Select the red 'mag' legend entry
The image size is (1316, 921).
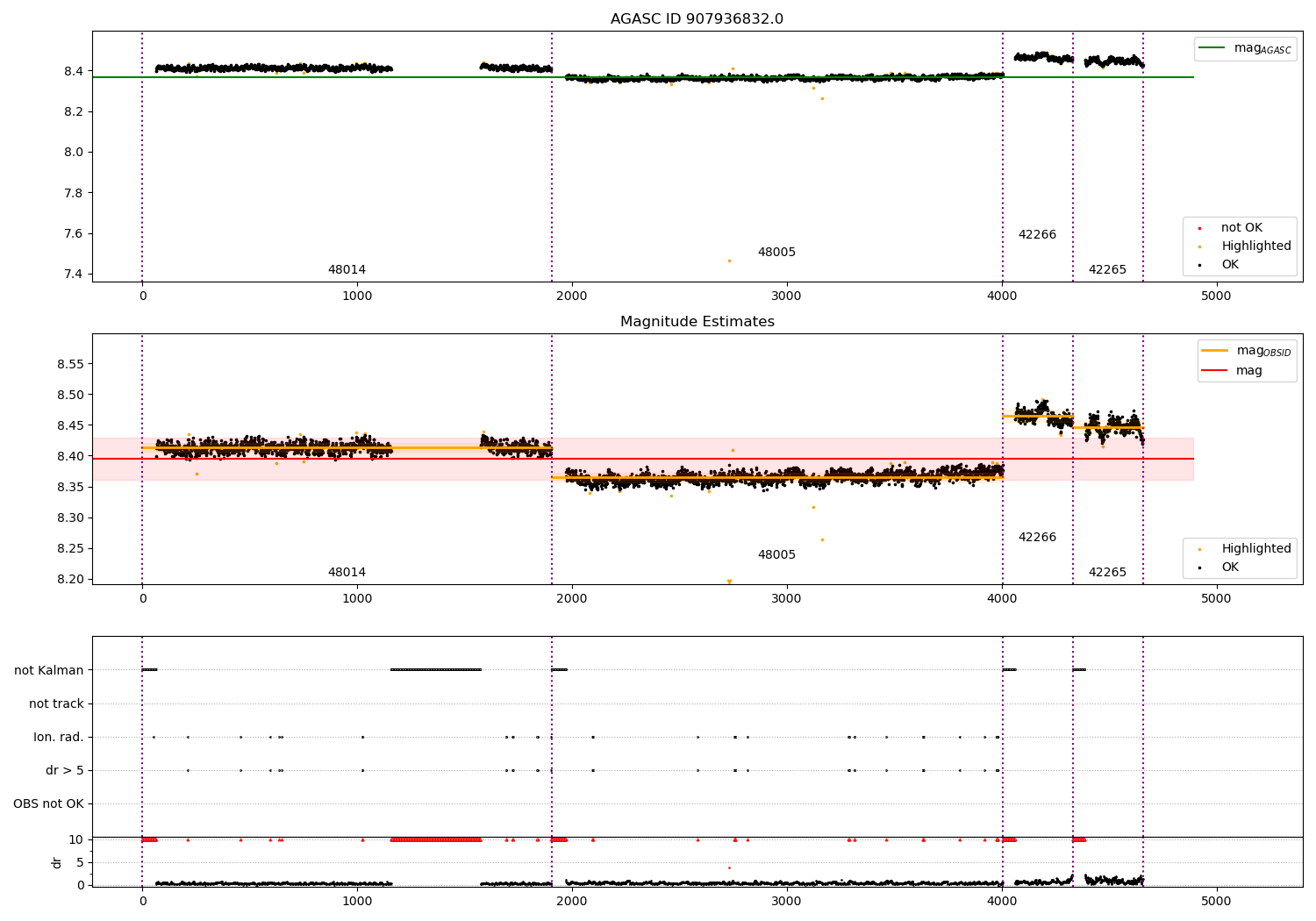coord(1233,370)
